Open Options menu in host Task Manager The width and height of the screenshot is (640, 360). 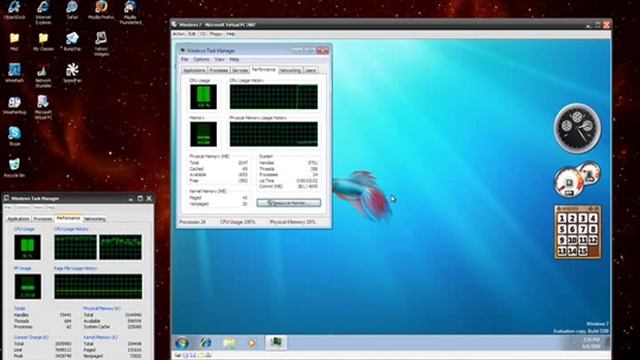click(23, 208)
